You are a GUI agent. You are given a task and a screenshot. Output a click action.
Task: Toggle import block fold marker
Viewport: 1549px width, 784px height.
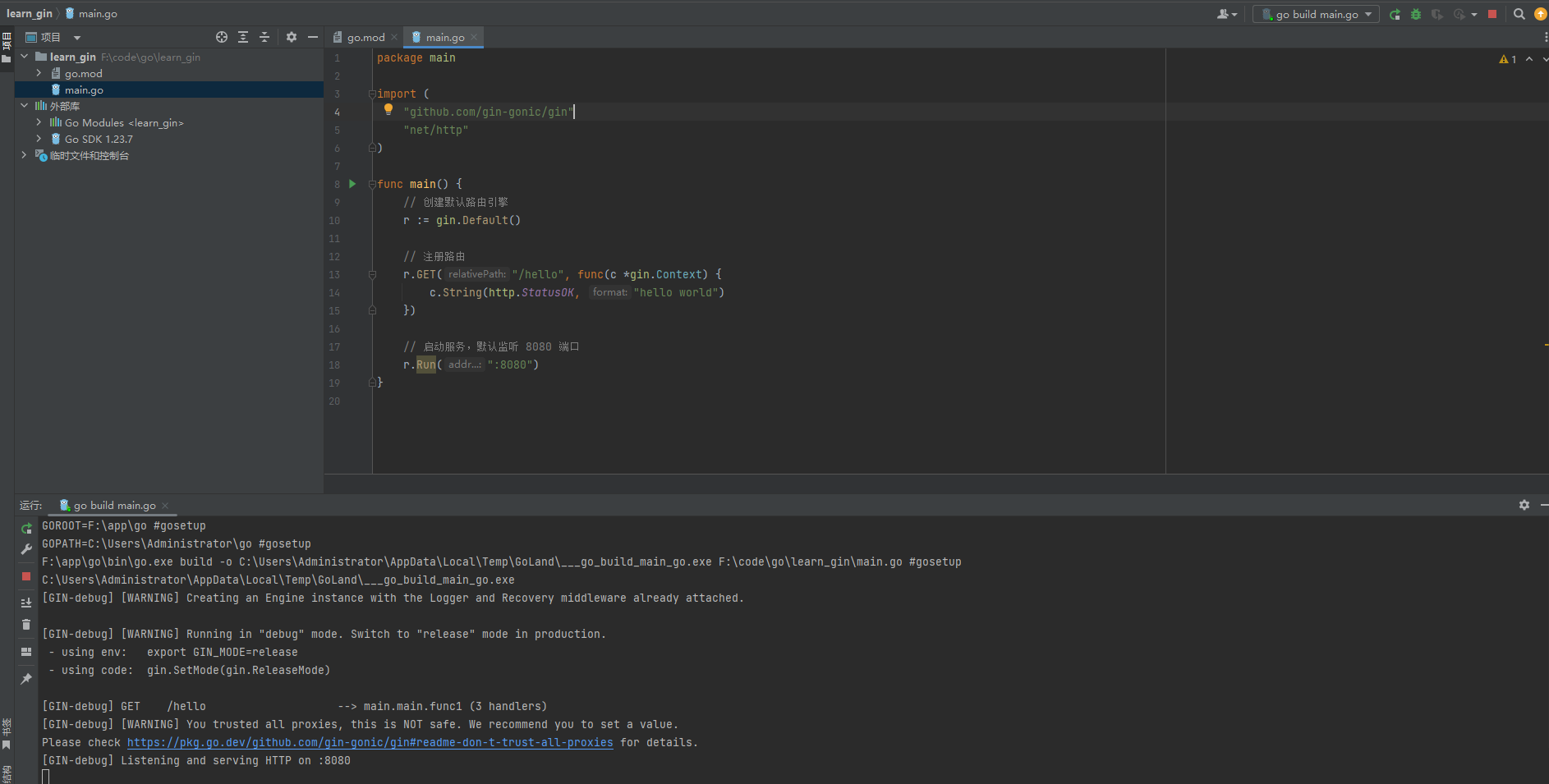pos(372,94)
